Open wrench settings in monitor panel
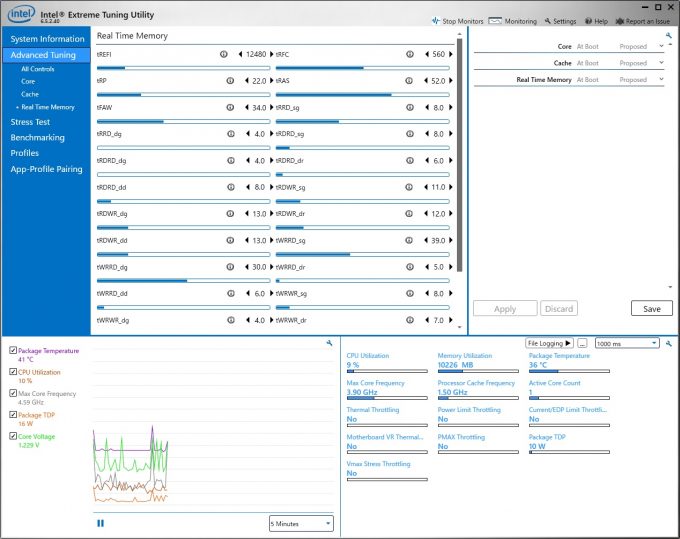This screenshot has height=539, width=680. coord(669,343)
